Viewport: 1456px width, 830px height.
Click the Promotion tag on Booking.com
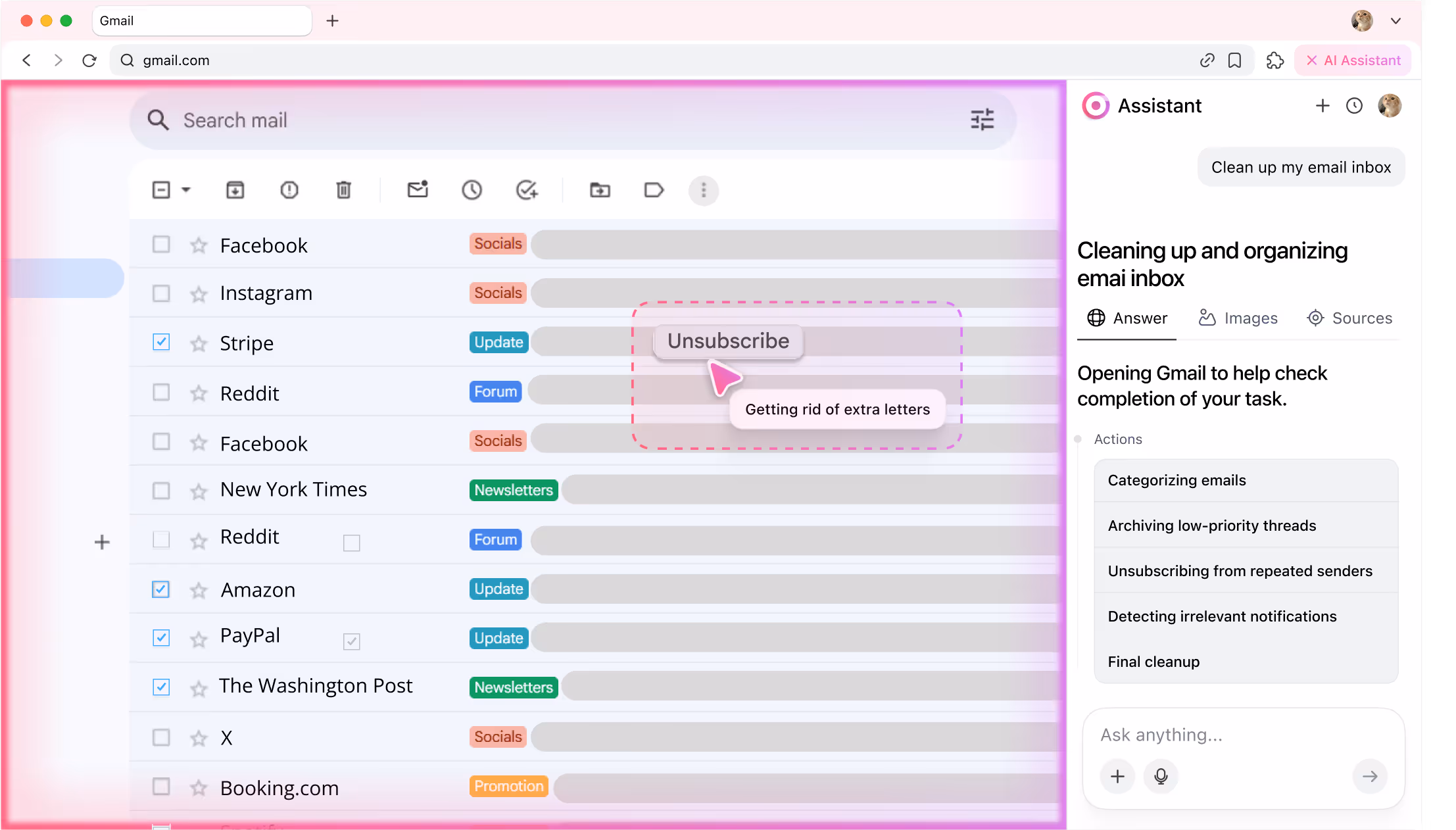coord(508,786)
